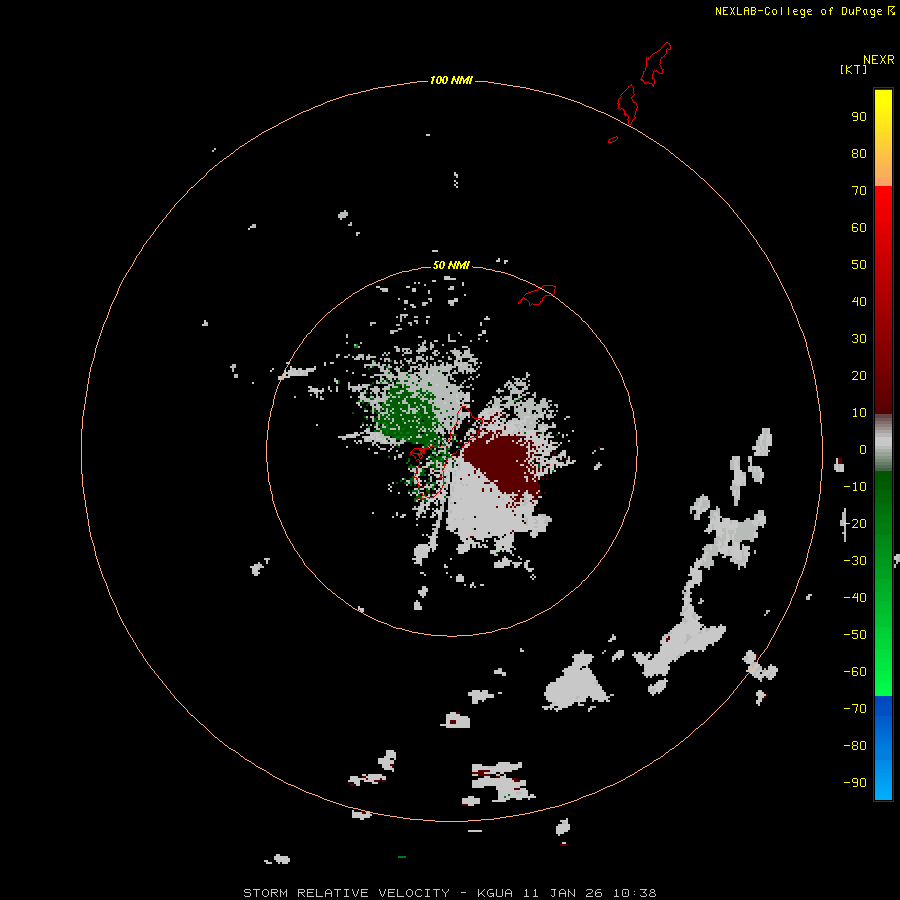900x900 pixels.
Task: Click the KGUA station identifier in caption
Action: tap(495, 893)
